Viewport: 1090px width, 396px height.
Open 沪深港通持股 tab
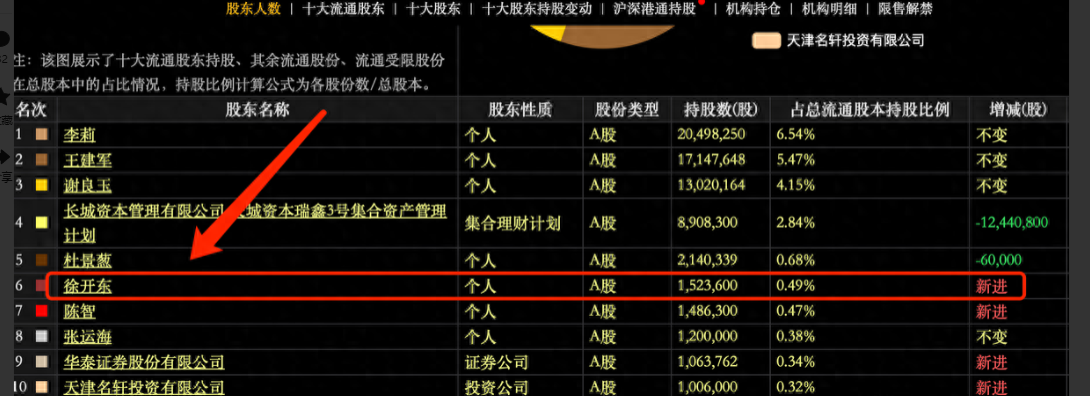pos(654,9)
